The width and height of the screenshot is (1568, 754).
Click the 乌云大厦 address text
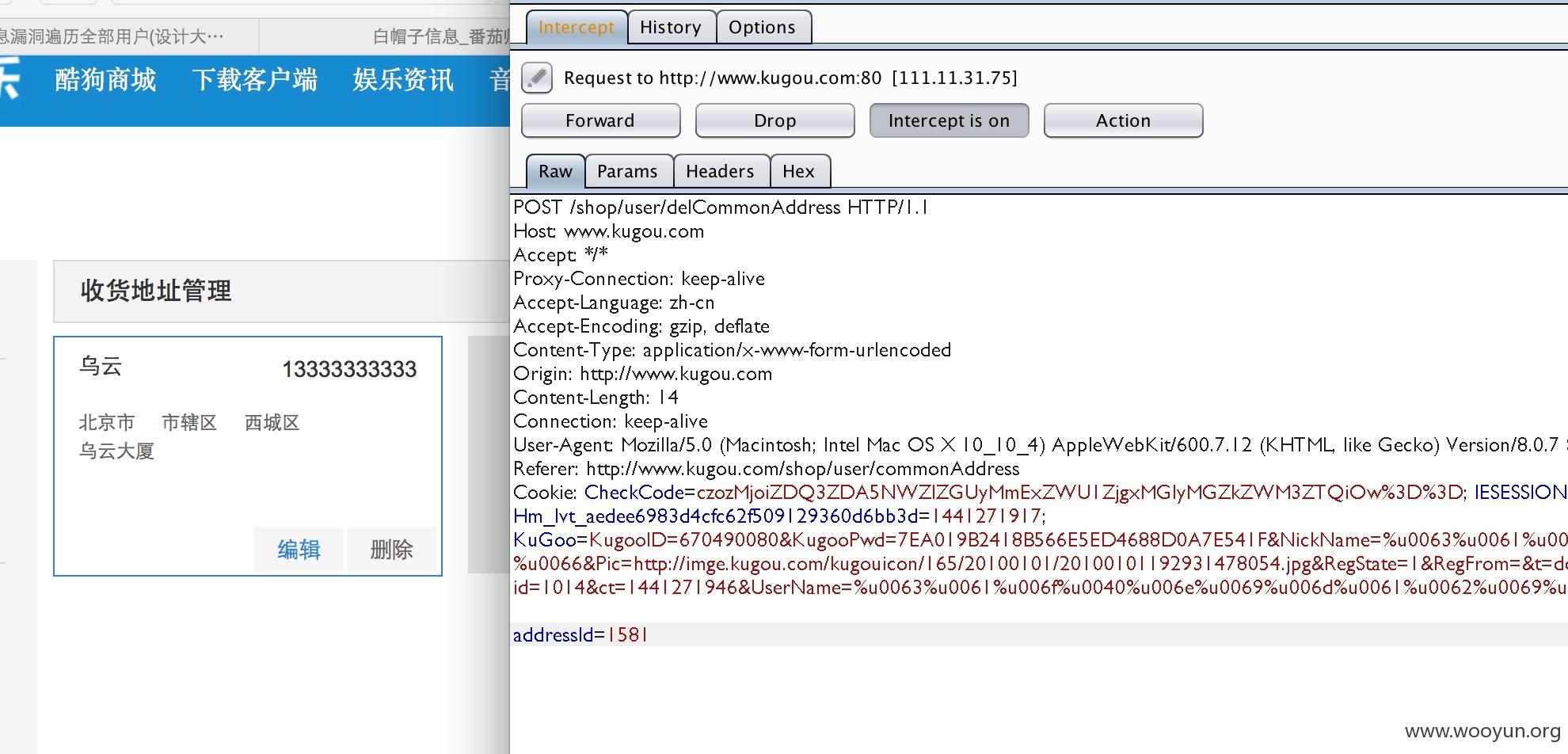[116, 451]
